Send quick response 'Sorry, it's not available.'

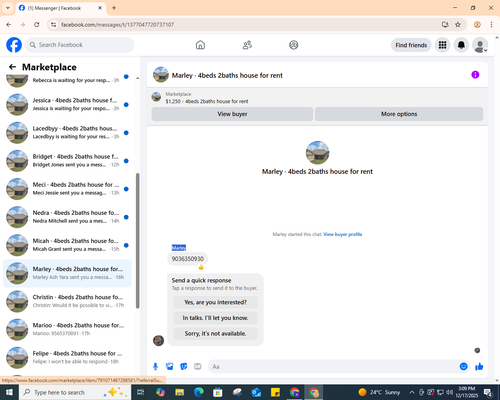point(215,333)
